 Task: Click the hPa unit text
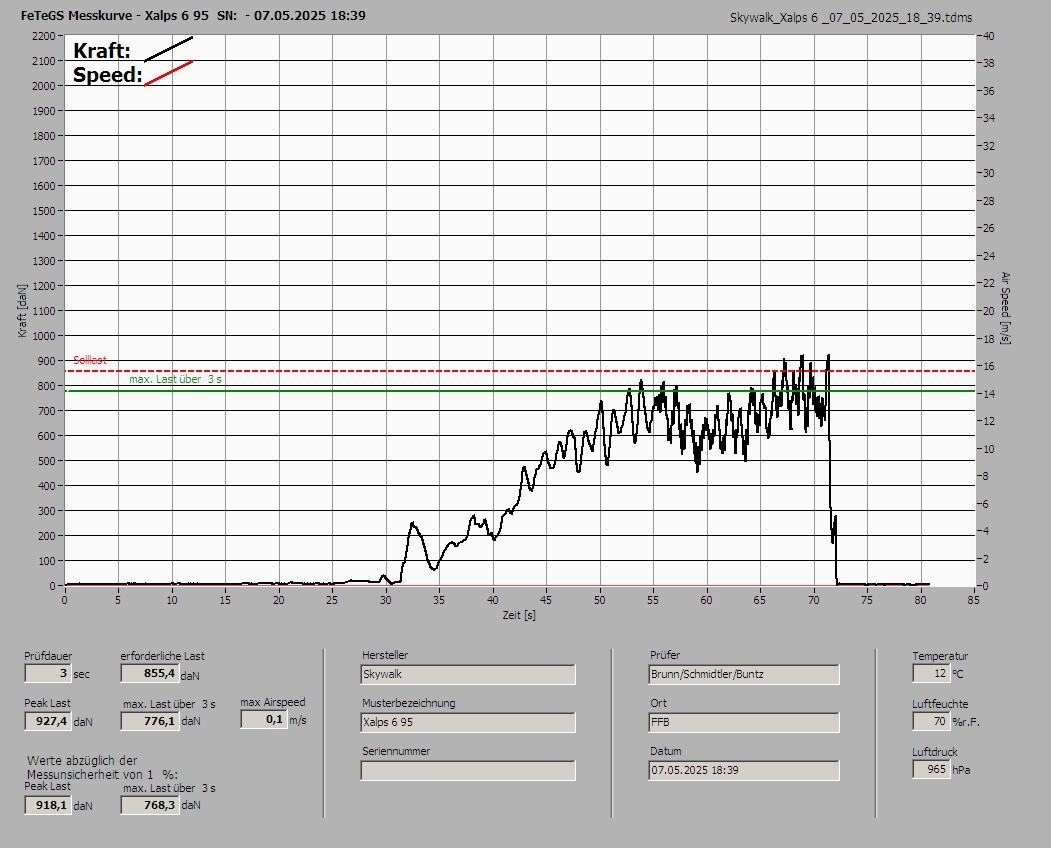click(x=961, y=770)
